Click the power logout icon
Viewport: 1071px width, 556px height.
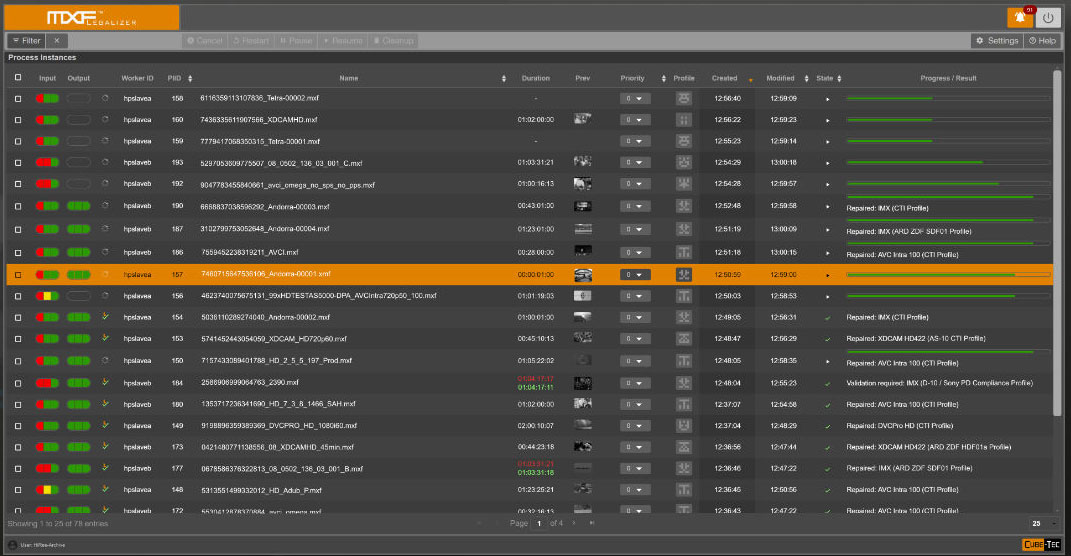(1048, 17)
